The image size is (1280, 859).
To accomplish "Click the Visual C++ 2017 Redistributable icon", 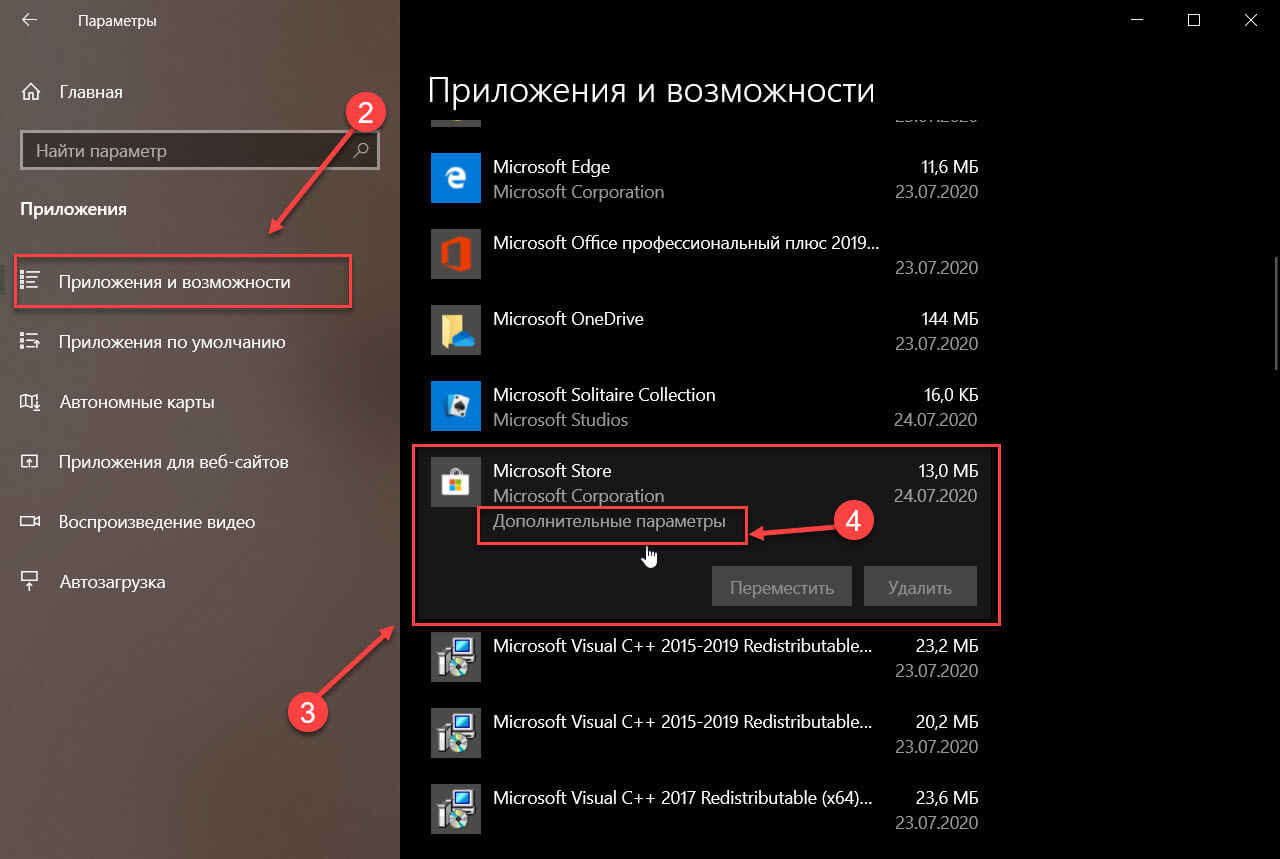I will pos(455,809).
